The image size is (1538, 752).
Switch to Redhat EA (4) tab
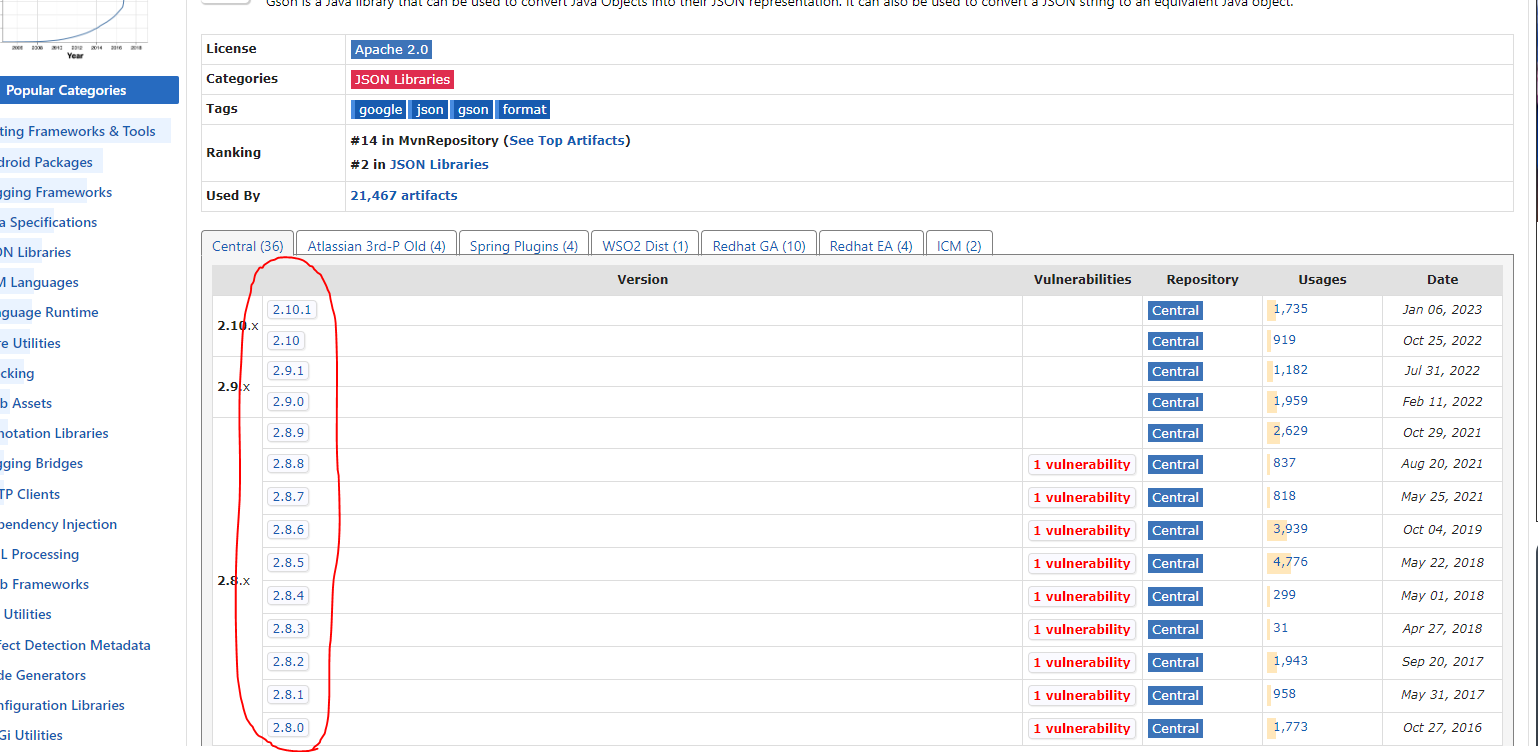(x=871, y=246)
